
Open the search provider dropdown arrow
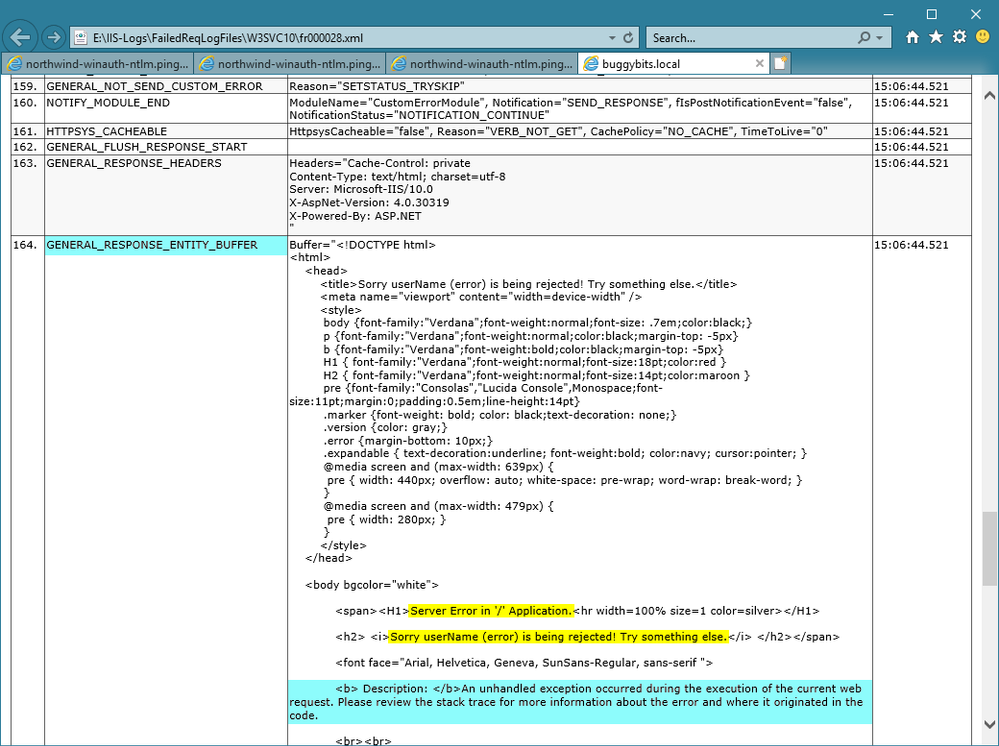(x=880, y=38)
